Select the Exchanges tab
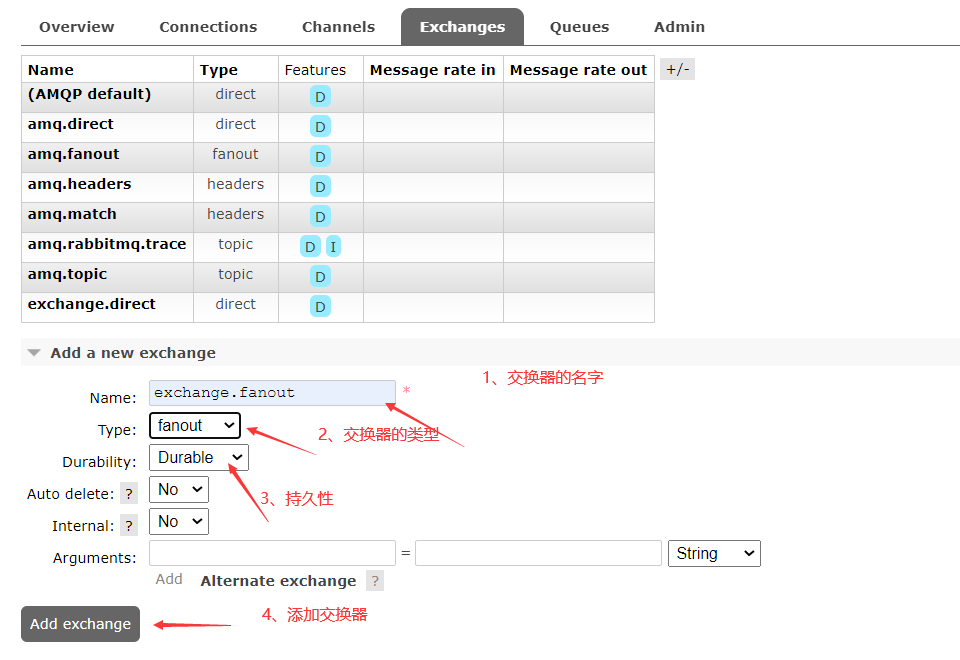960x660 pixels. point(462,27)
